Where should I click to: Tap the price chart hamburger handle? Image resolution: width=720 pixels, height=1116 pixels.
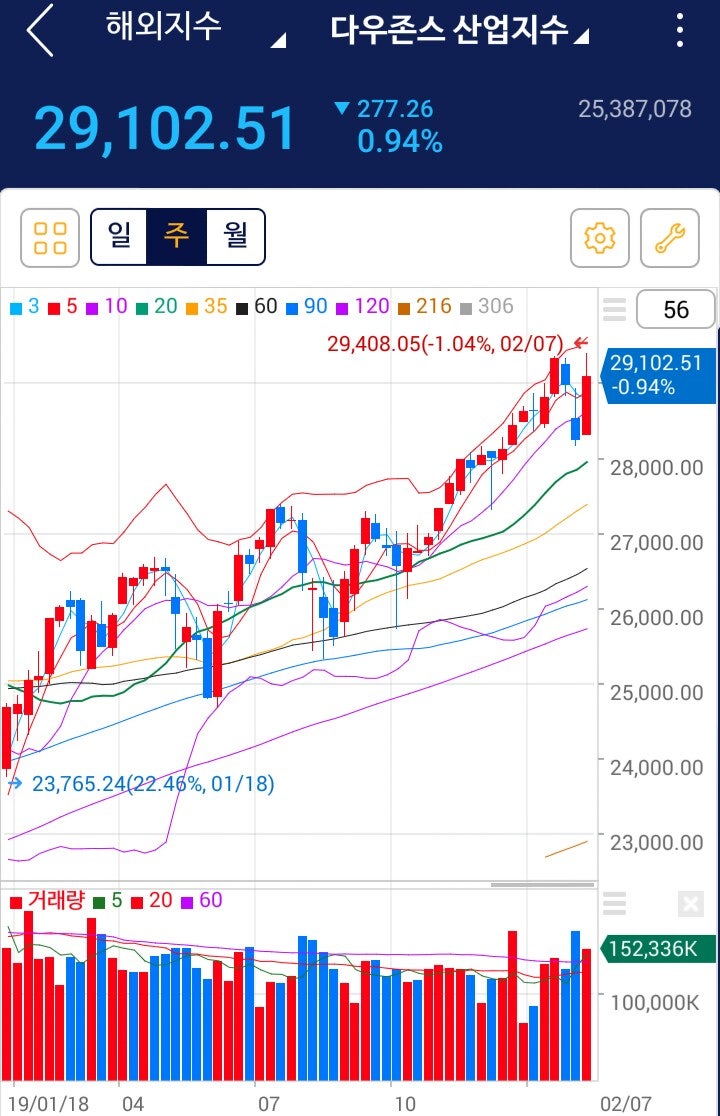[615, 310]
